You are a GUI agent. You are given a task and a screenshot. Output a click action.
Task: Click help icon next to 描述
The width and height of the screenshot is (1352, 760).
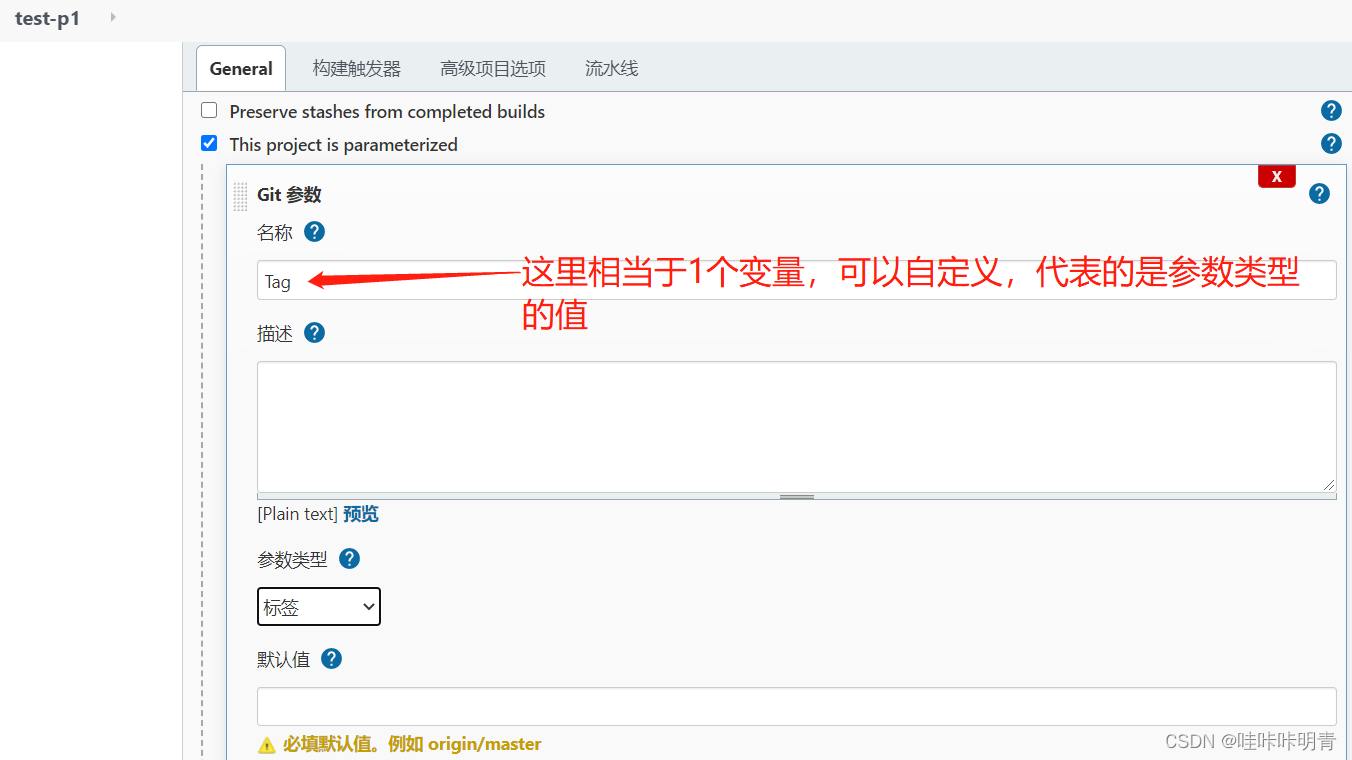314,333
